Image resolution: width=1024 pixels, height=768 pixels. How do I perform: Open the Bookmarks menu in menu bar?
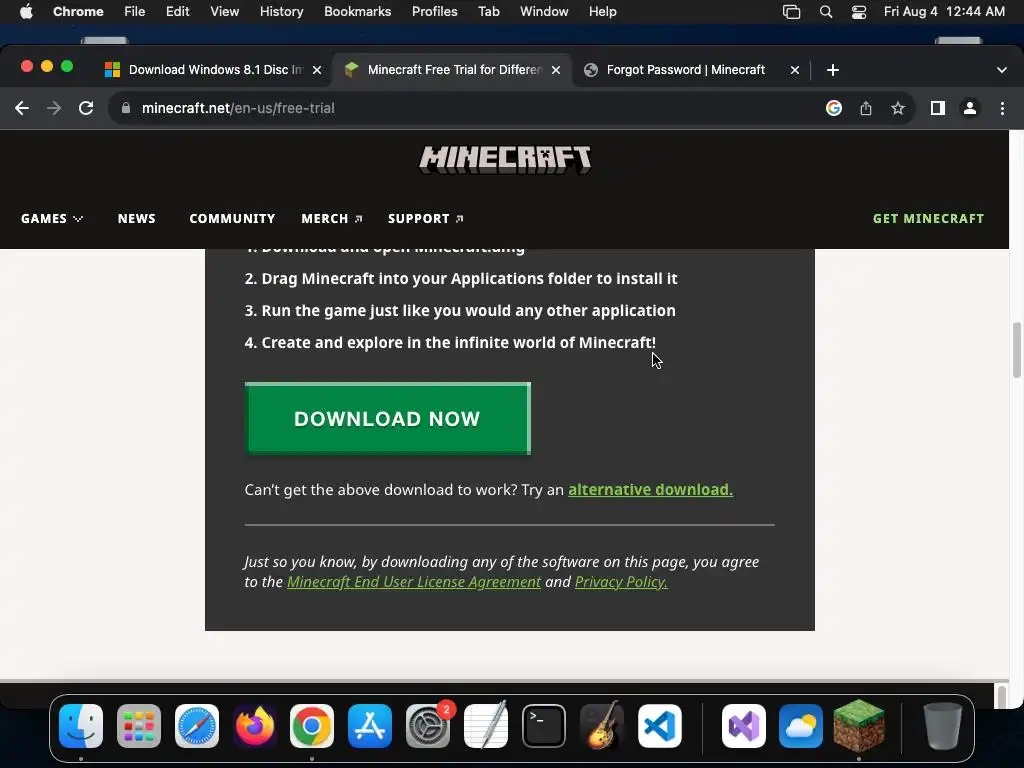[x=357, y=12]
